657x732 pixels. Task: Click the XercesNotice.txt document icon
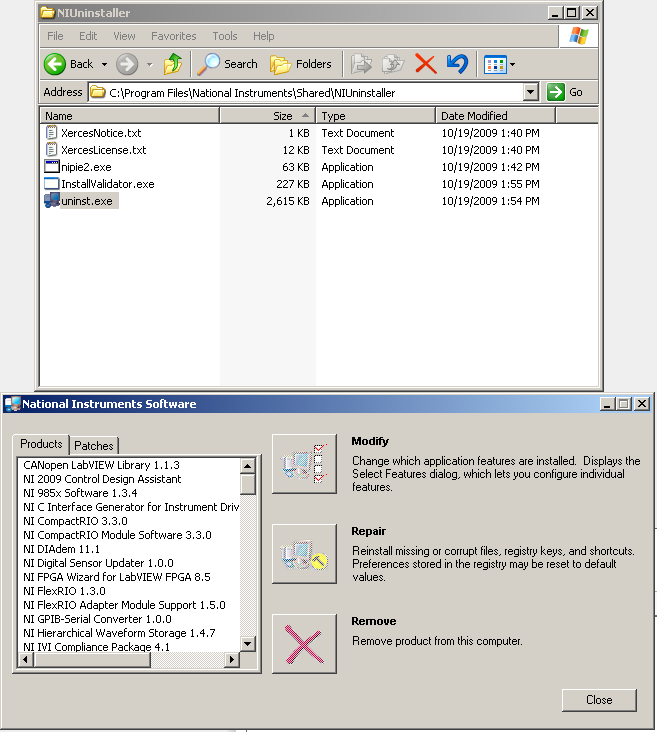click(51, 133)
